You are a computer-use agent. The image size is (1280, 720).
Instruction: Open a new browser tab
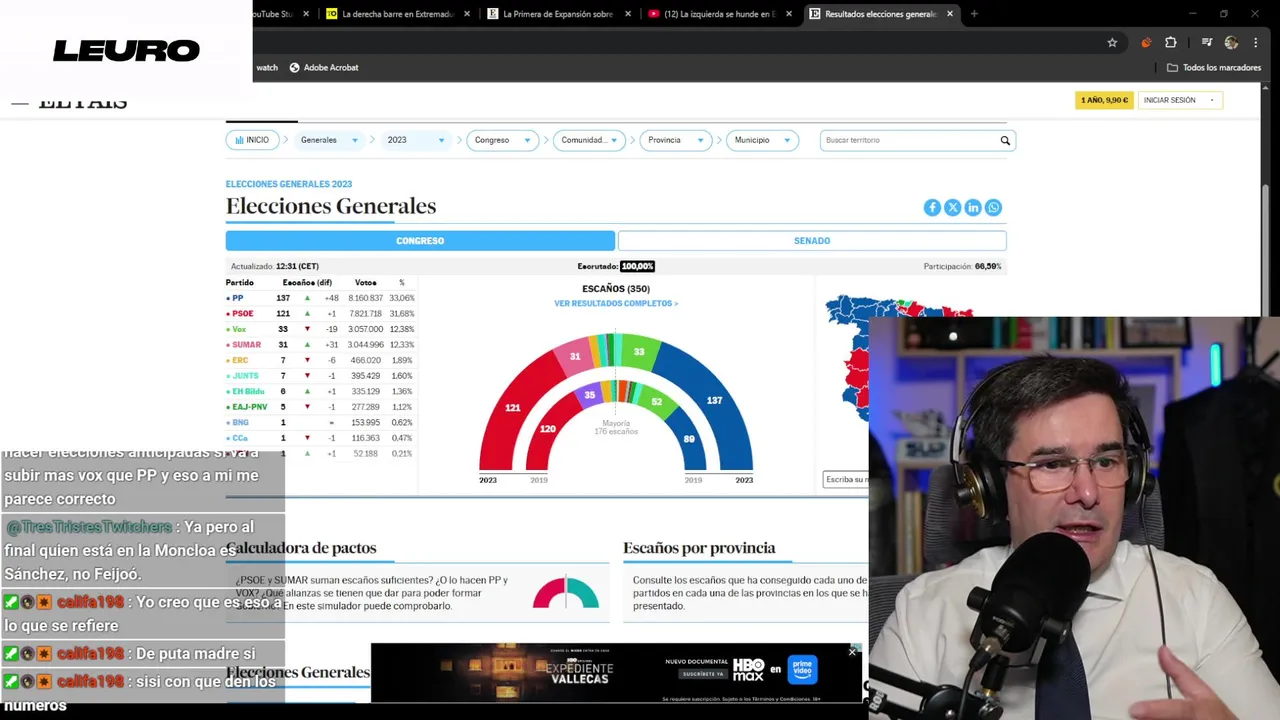coord(974,14)
